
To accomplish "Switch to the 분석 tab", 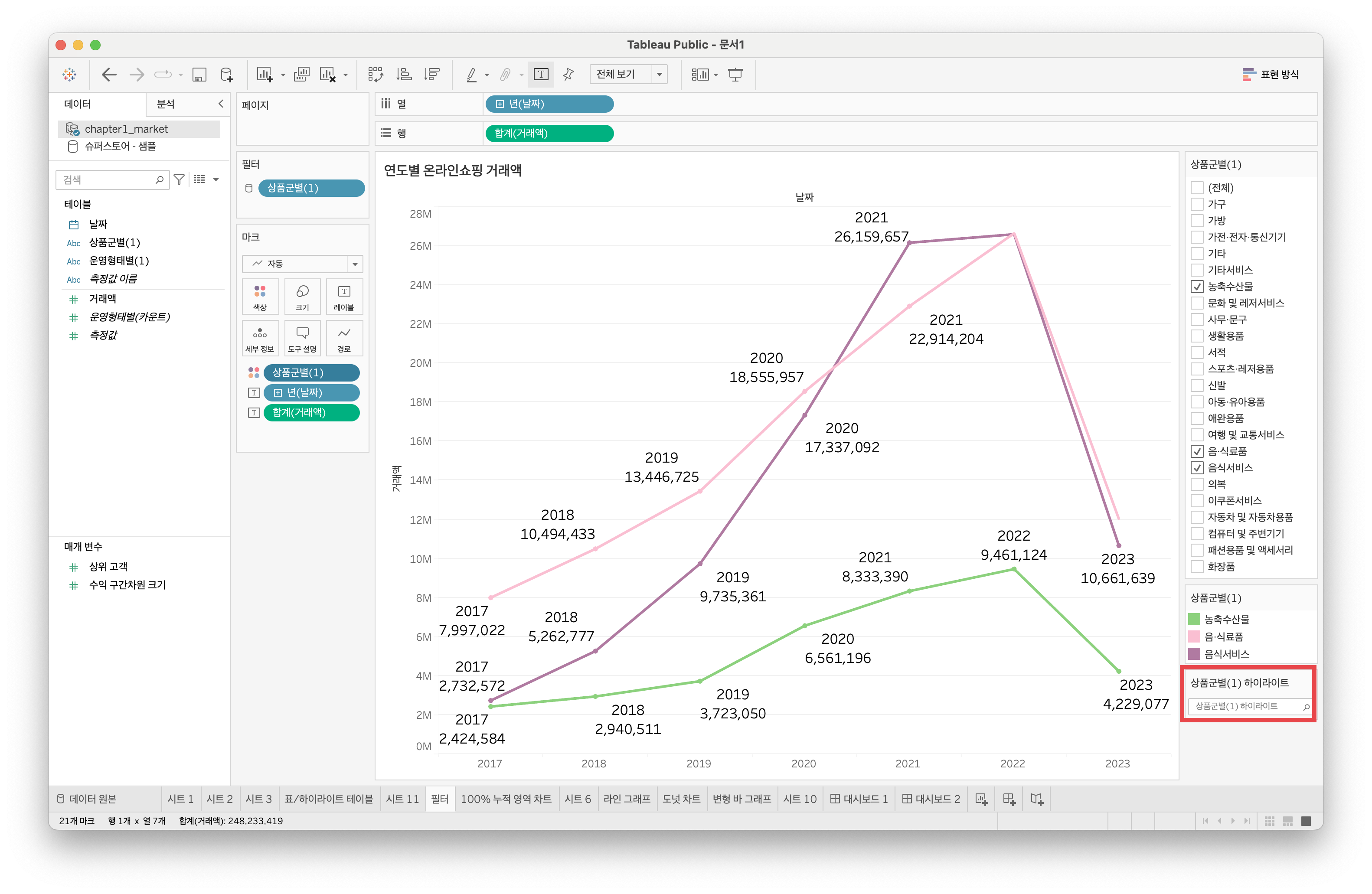I will pyautogui.click(x=166, y=104).
